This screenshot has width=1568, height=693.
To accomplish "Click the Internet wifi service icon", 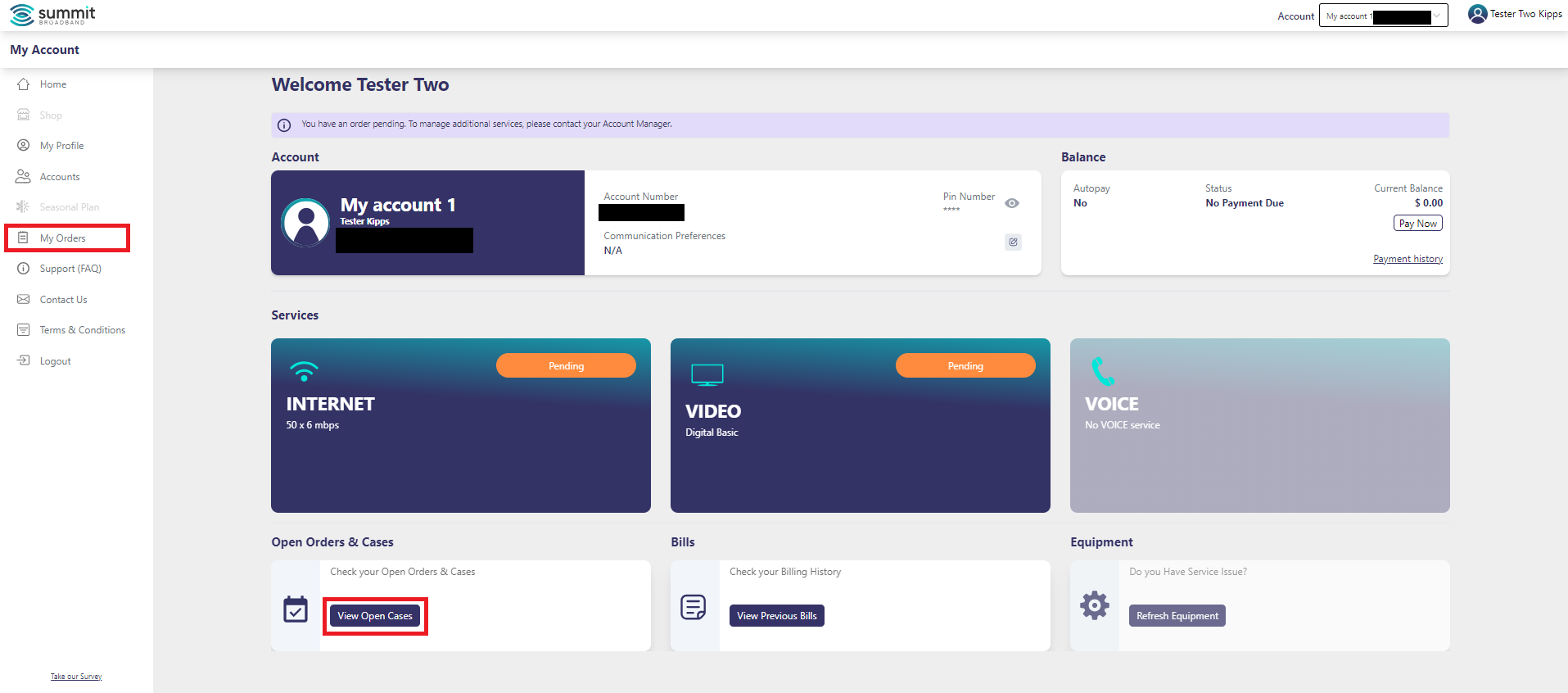I will coord(304,371).
